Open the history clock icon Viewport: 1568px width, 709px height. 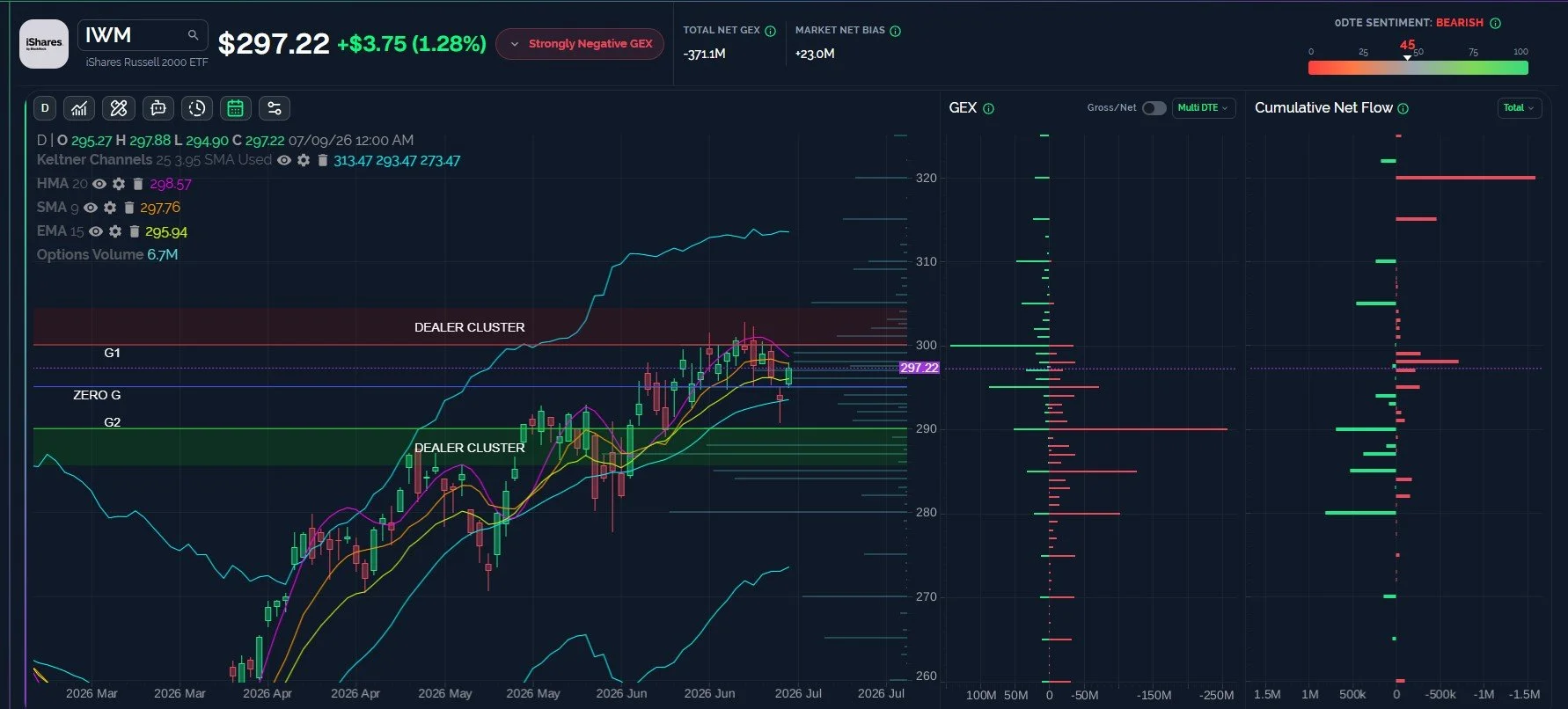tap(197, 108)
